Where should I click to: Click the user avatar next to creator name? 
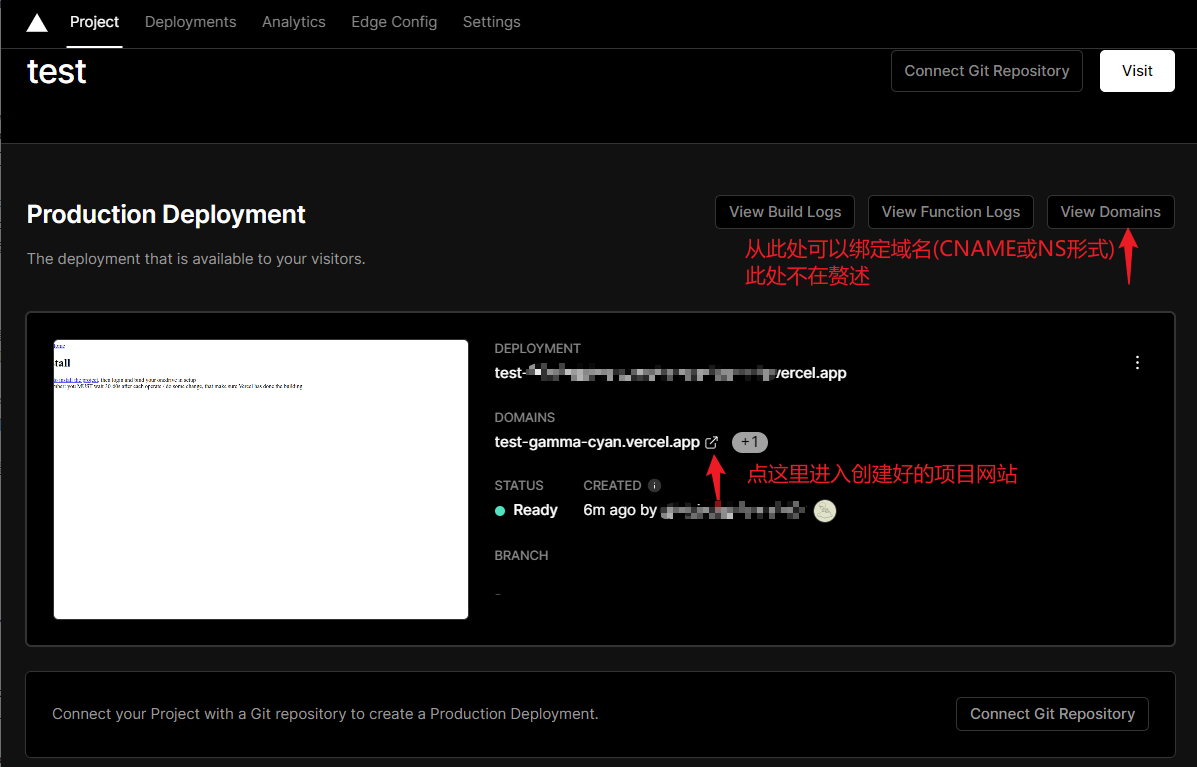click(x=825, y=511)
